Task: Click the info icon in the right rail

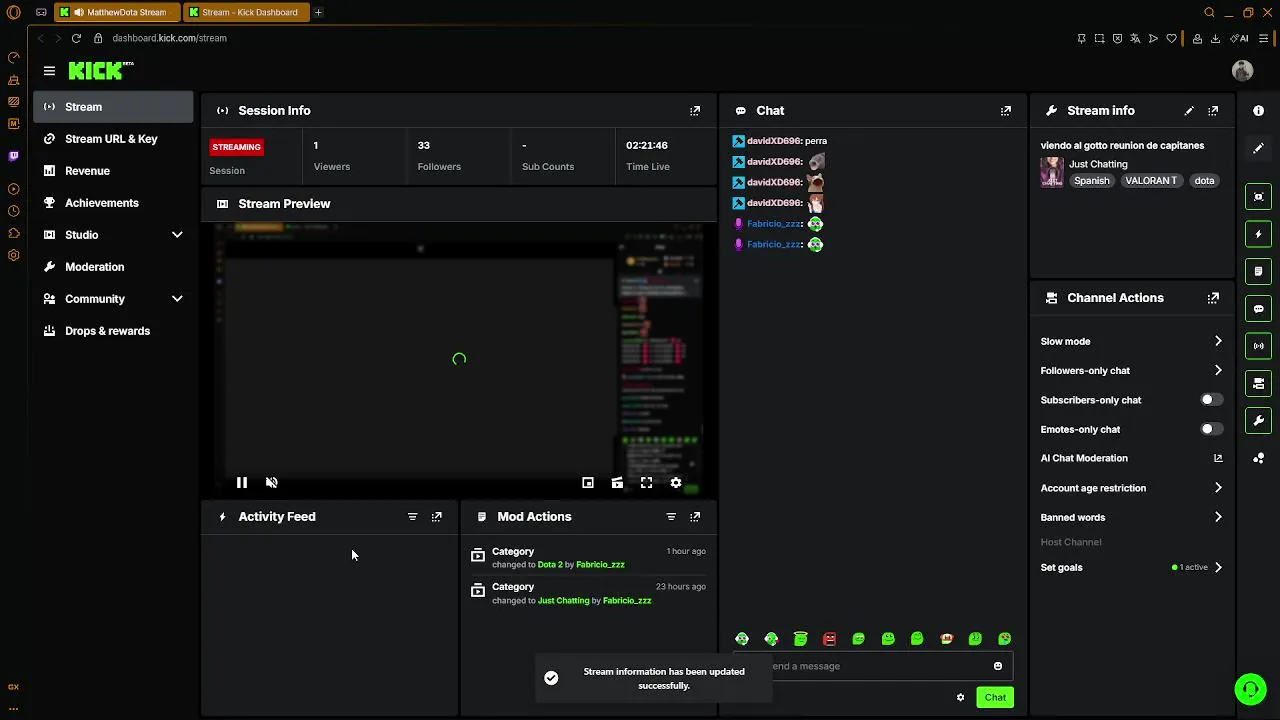Action: click(x=1259, y=111)
